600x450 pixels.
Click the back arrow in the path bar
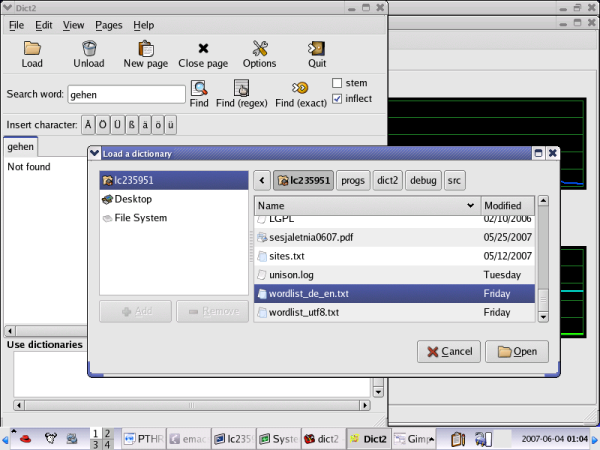click(262, 180)
